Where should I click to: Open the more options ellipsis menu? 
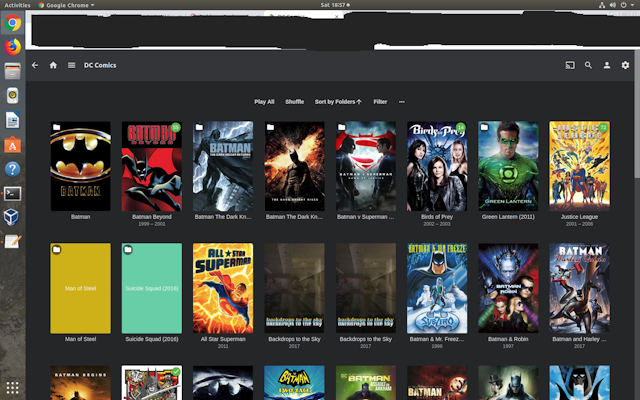402,102
